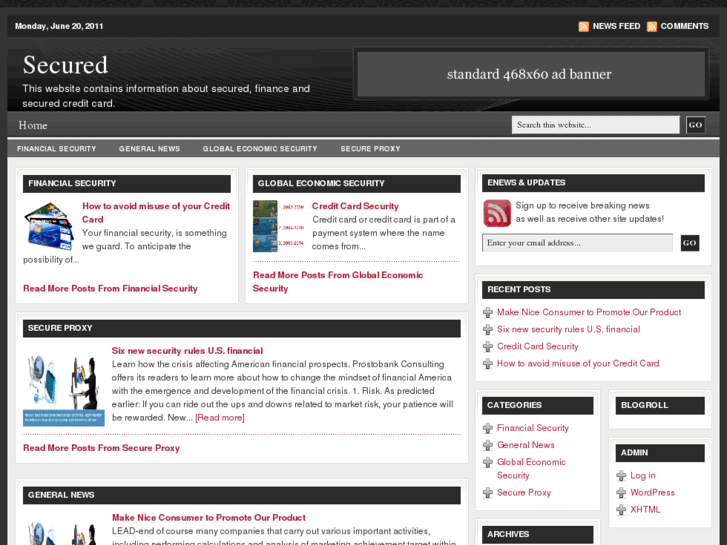Open Financial Security in the sub-navigation bar
The image size is (727, 545).
tap(57, 149)
